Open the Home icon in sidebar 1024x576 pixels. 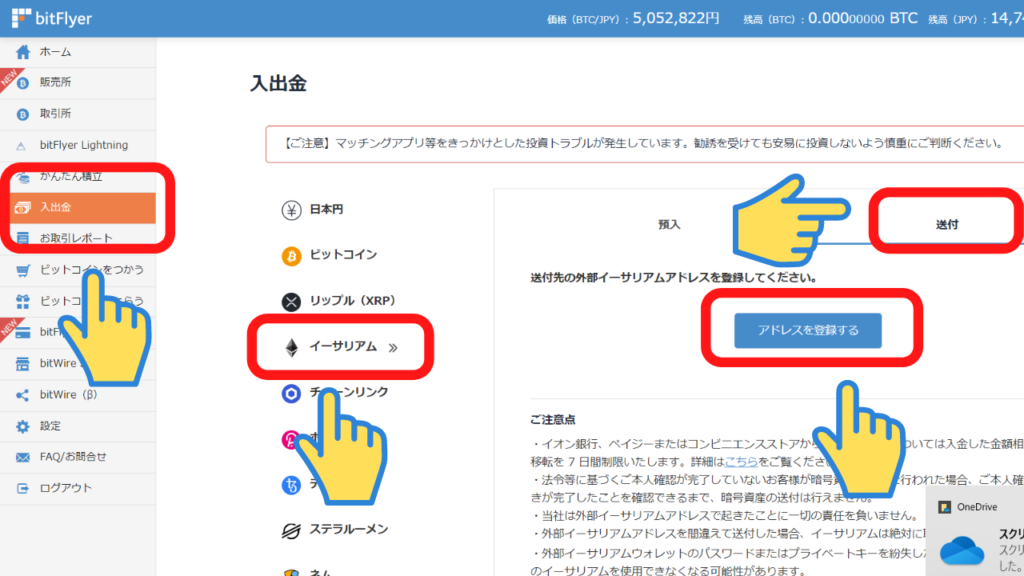tap(23, 52)
